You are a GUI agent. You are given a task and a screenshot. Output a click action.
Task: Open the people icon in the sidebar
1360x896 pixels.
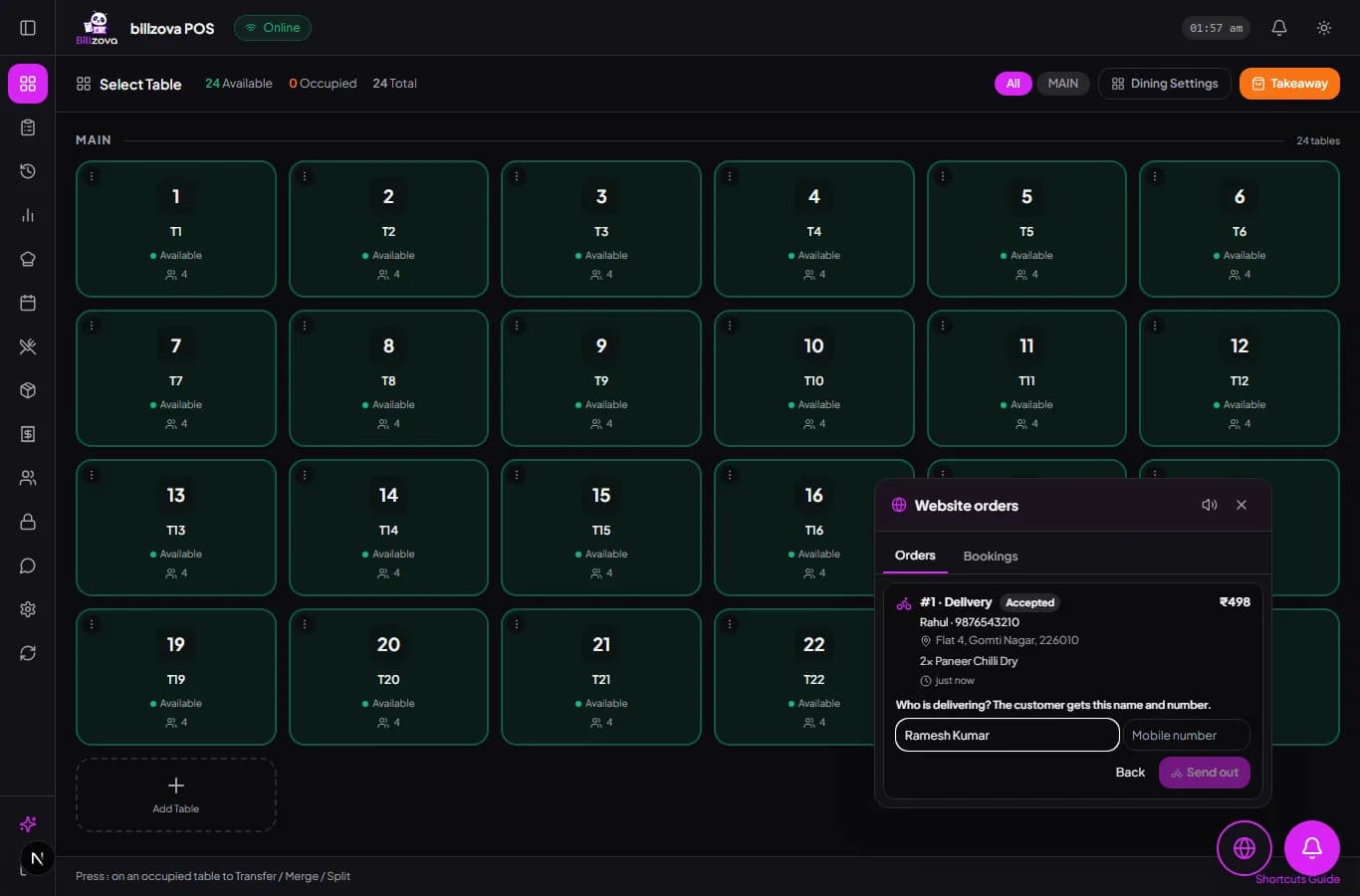[28, 478]
